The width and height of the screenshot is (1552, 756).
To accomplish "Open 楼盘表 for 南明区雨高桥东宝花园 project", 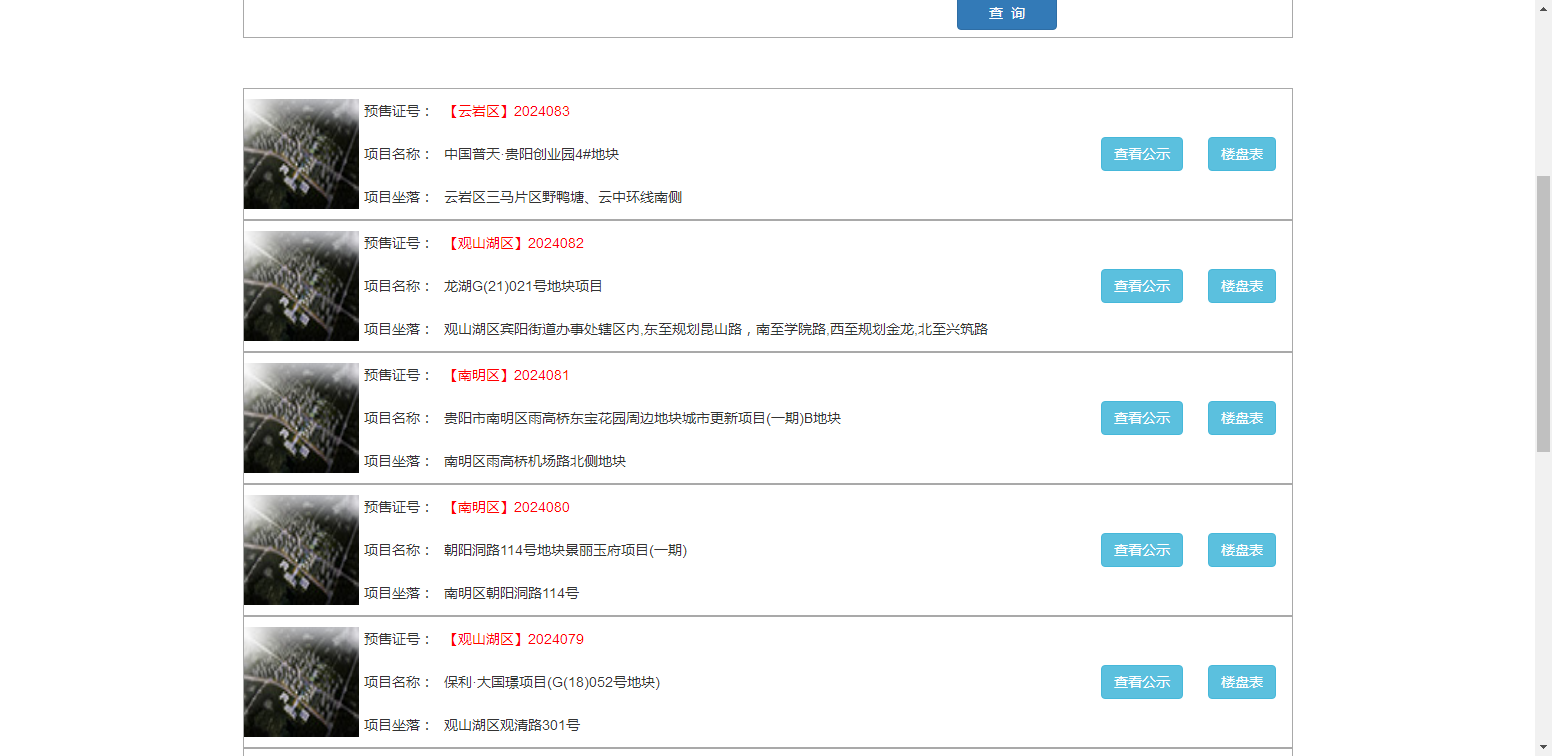I will pyautogui.click(x=1241, y=418).
